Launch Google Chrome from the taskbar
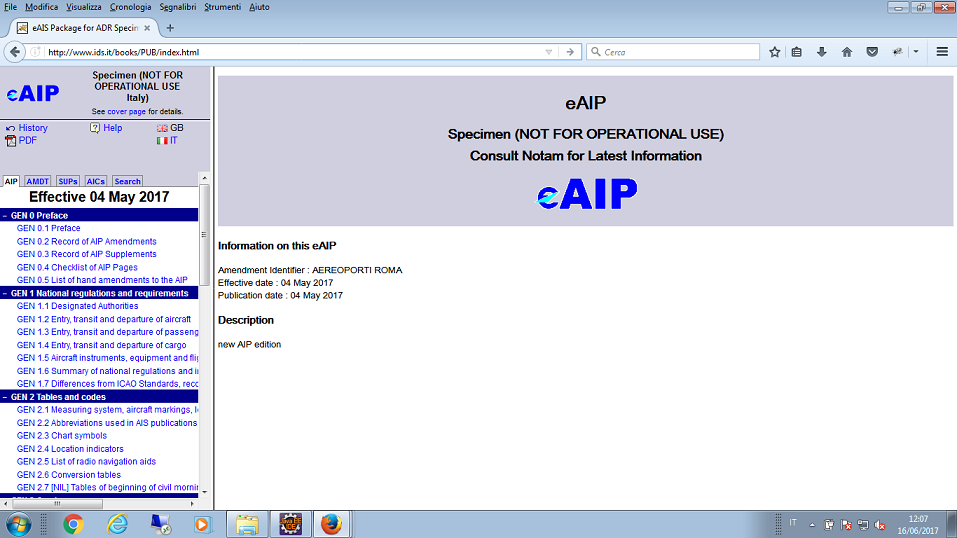 pos(73,523)
